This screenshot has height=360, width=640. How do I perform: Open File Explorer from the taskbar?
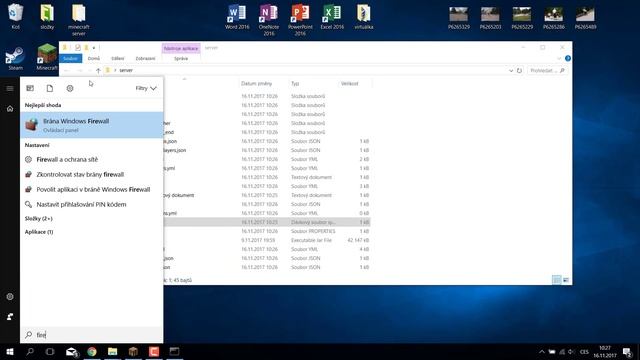pyautogui.click(x=112, y=352)
